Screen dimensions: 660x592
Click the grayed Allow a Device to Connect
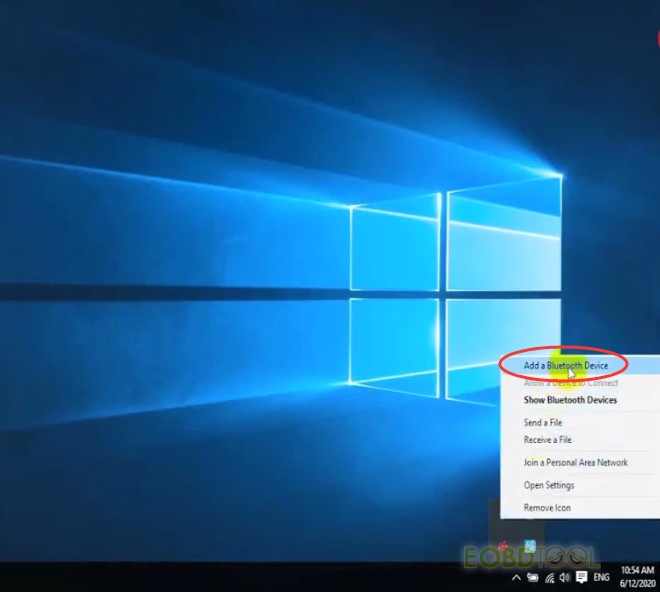(571, 383)
